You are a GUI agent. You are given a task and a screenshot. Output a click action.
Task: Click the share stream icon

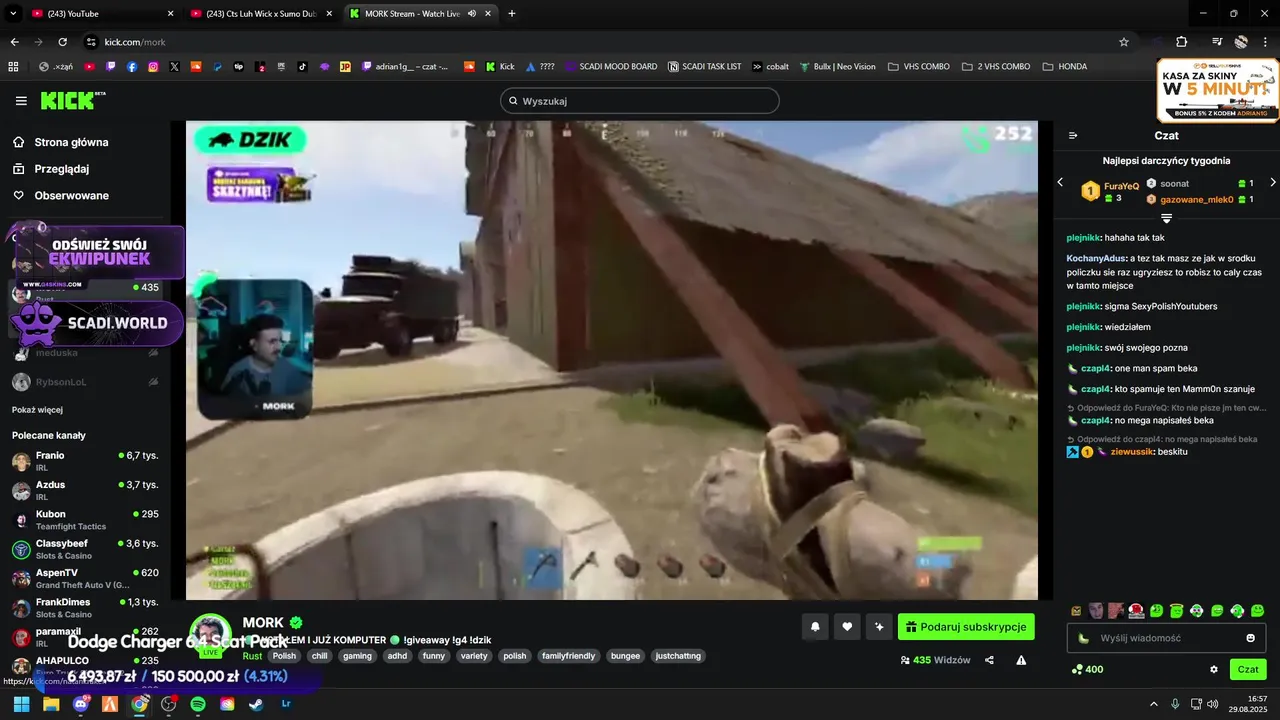coord(989,660)
